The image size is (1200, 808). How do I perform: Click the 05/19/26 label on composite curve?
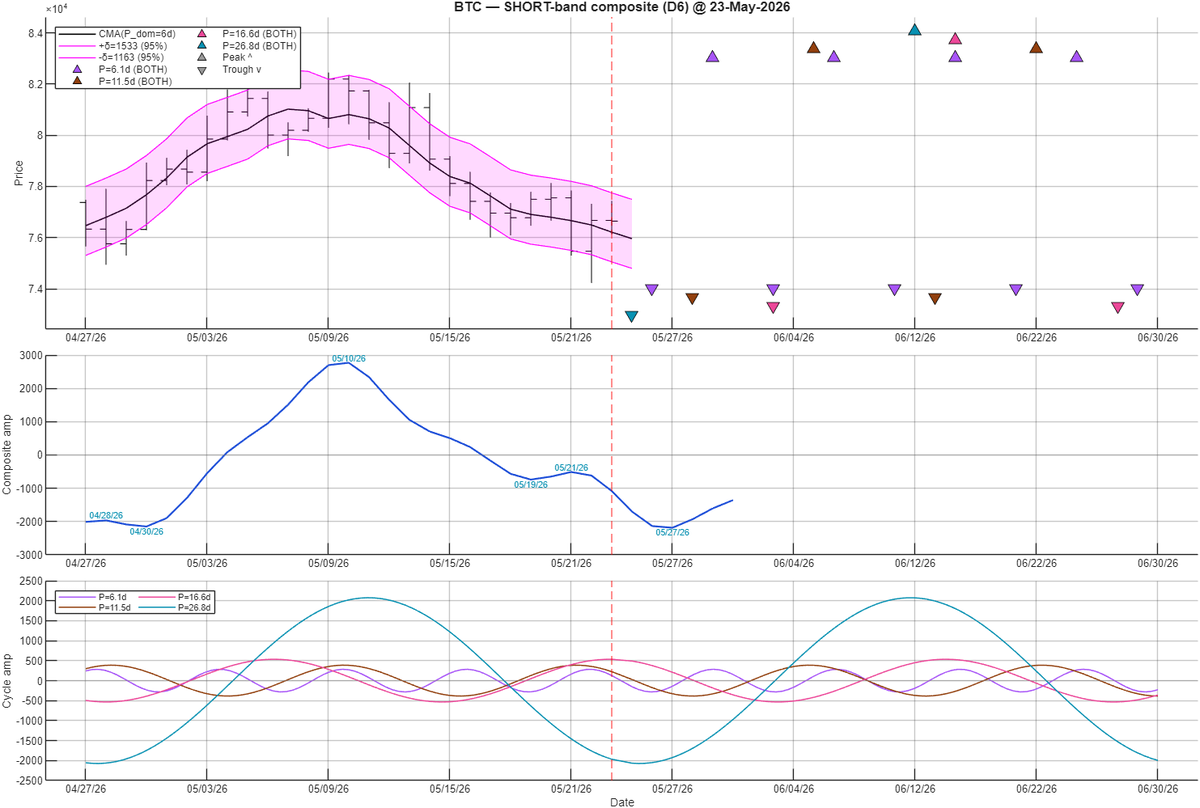[x=531, y=484]
